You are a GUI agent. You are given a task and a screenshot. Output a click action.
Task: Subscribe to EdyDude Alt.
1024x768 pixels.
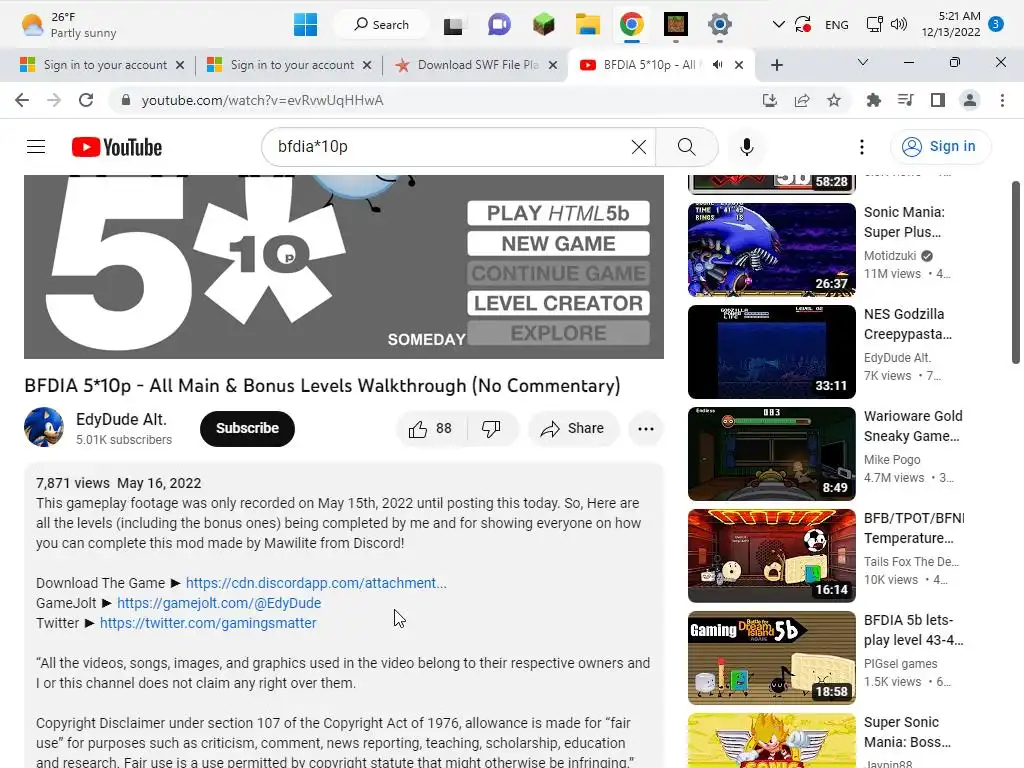coord(248,428)
